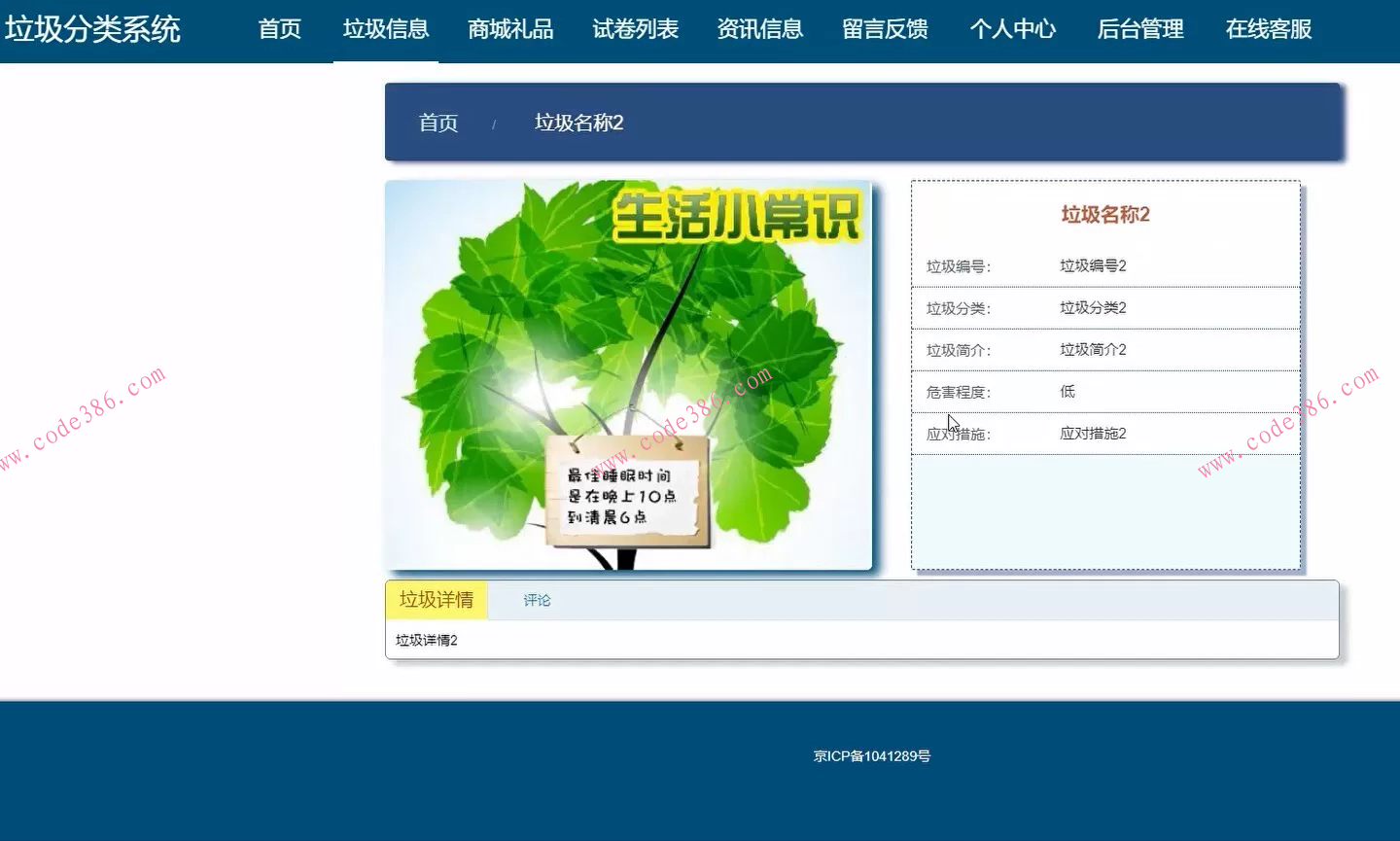1400x841 pixels.
Task: Click the 危害程度 row showing 低
Action: (1067, 391)
